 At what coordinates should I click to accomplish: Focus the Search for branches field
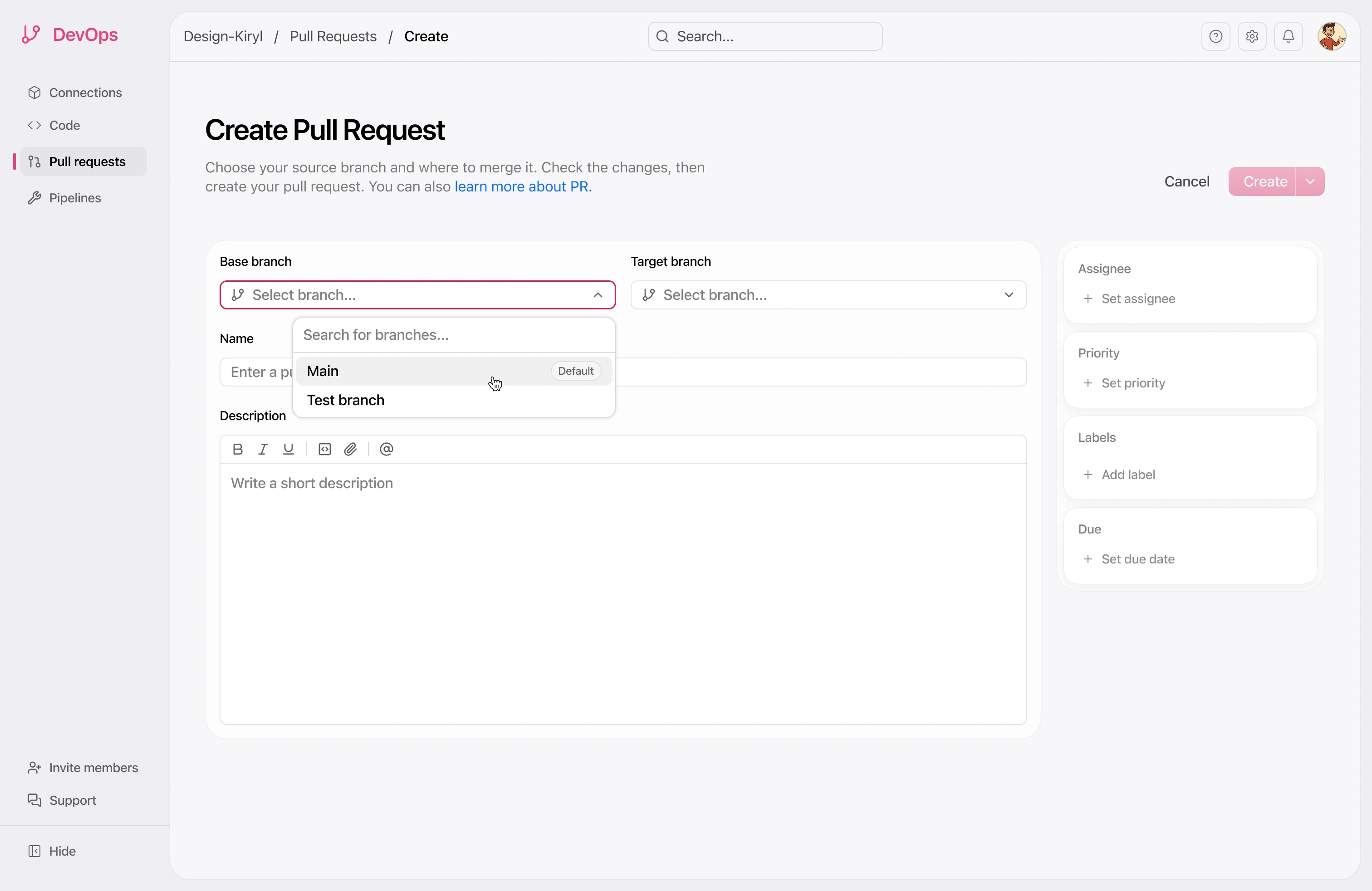coord(453,335)
